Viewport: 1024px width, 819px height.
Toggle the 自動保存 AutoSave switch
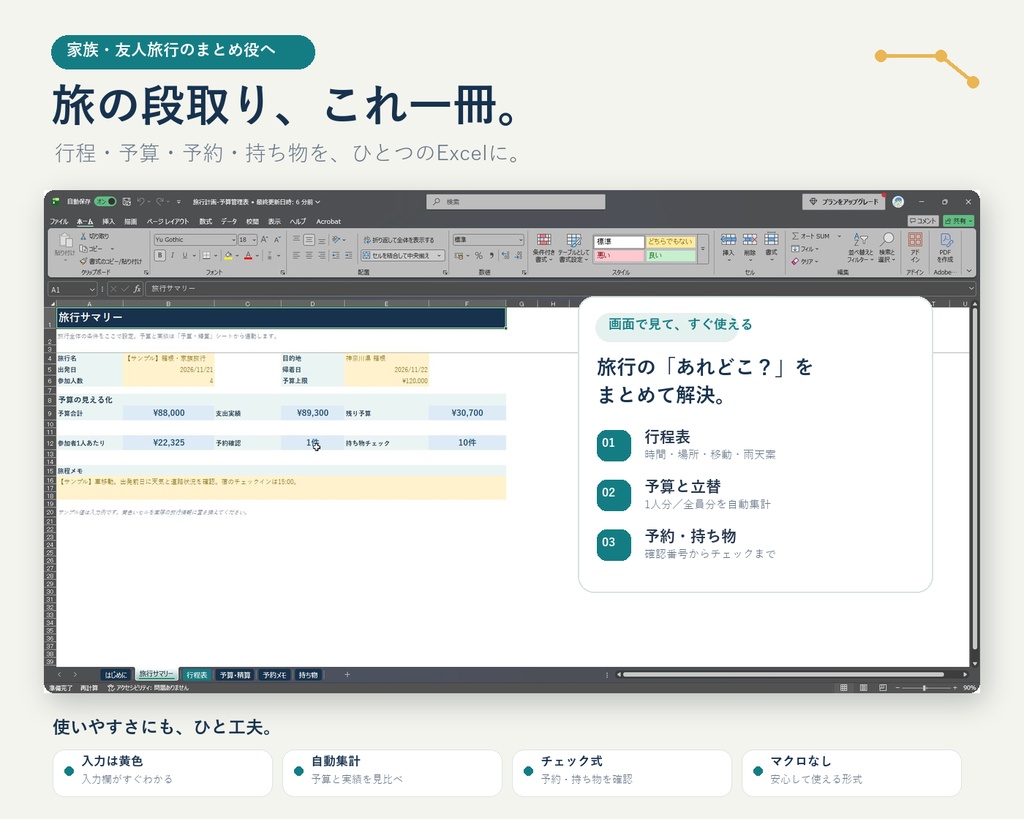point(105,202)
